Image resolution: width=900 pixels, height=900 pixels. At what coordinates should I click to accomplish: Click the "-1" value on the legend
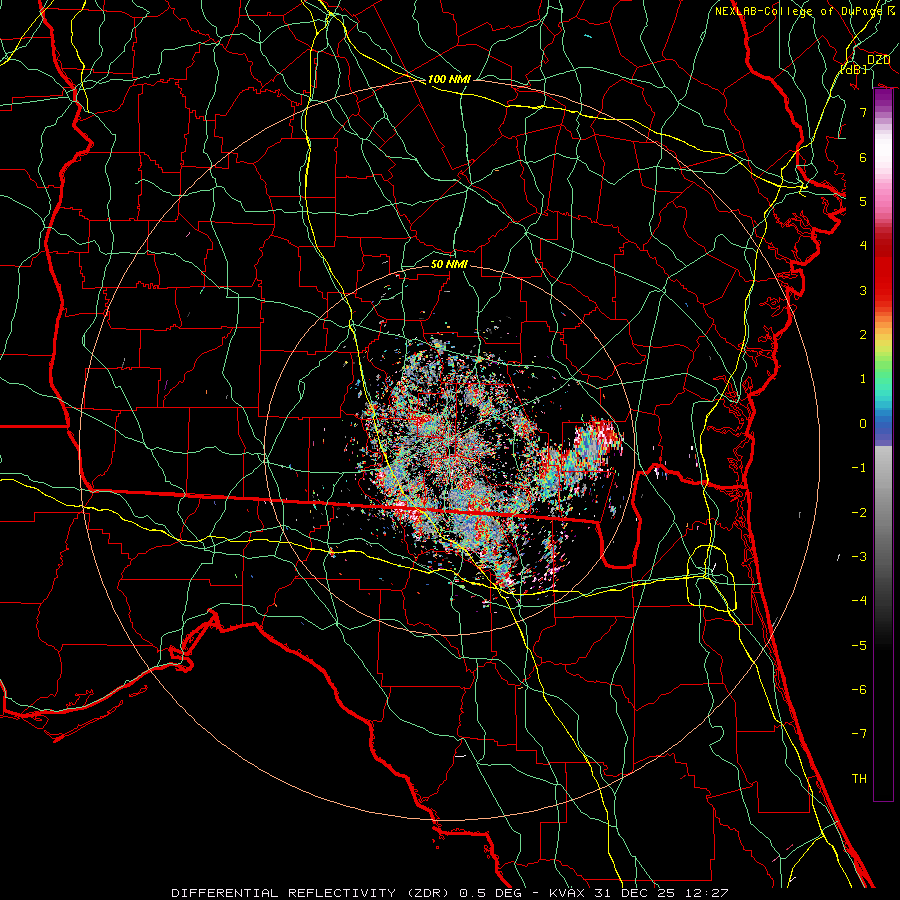coord(859,468)
